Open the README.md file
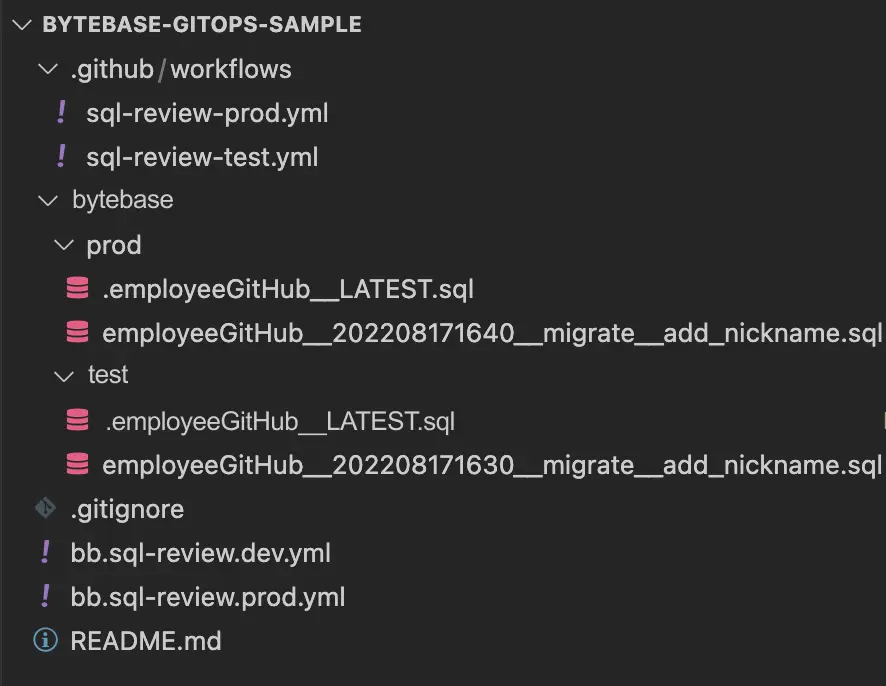 pyautogui.click(x=146, y=641)
